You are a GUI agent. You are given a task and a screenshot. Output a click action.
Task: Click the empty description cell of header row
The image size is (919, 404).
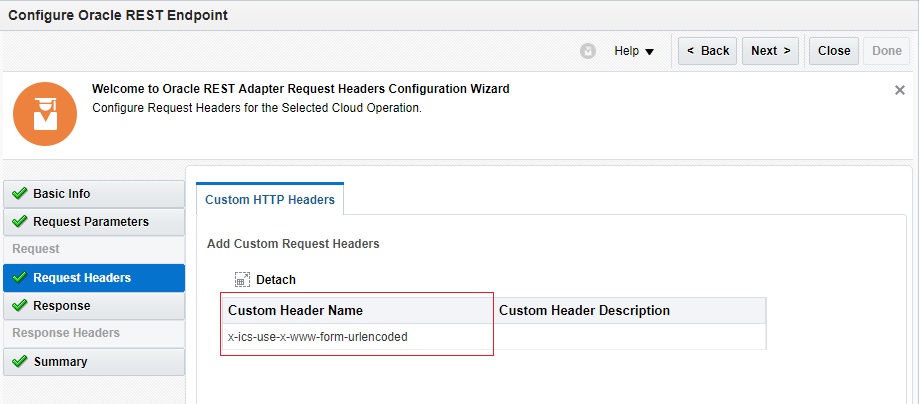pyautogui.click(x=630, y=337)
